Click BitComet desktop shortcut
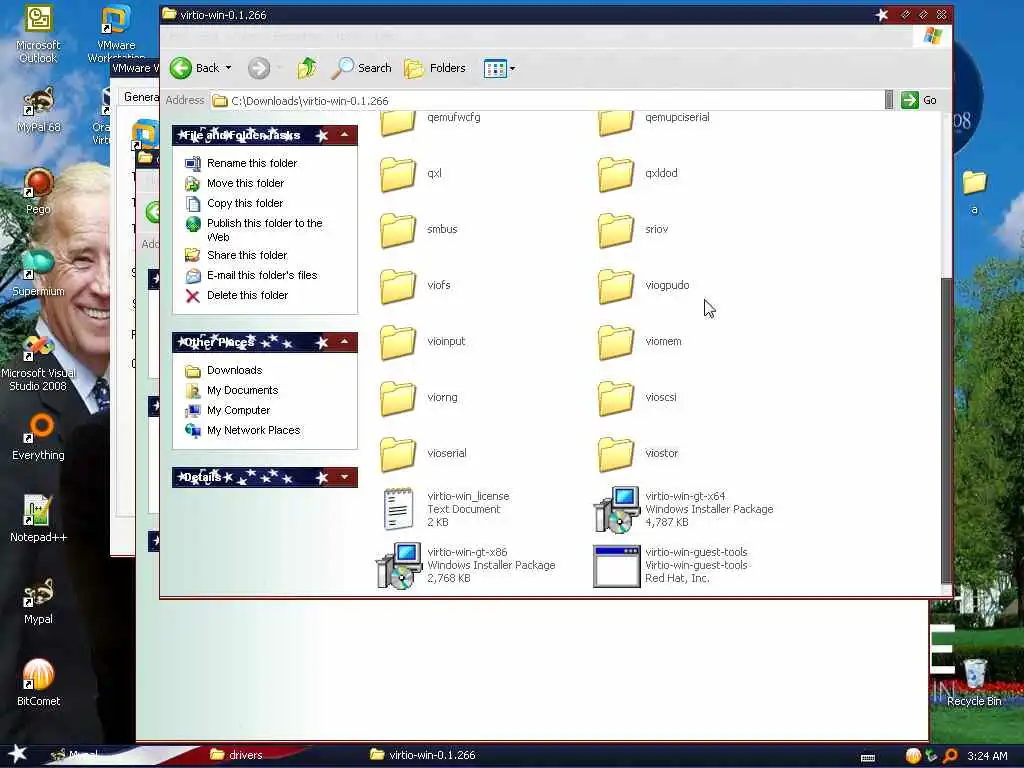 38,684
